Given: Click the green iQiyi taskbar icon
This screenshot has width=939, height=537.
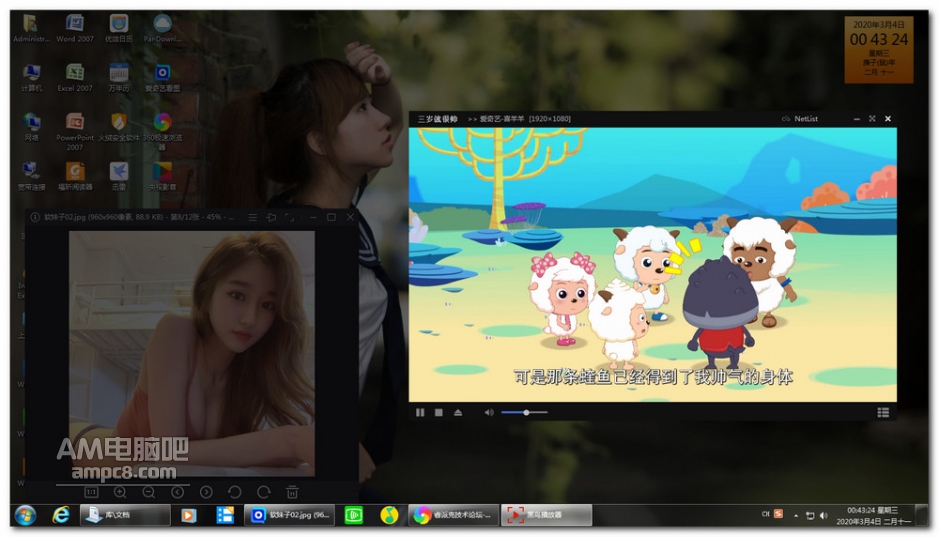Looking at the screenshot, I should (x=353, y=515).
